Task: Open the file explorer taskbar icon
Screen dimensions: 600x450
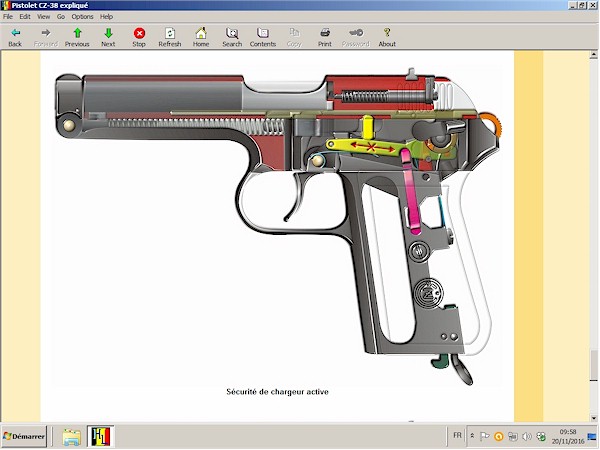Action: coord(72,437)
